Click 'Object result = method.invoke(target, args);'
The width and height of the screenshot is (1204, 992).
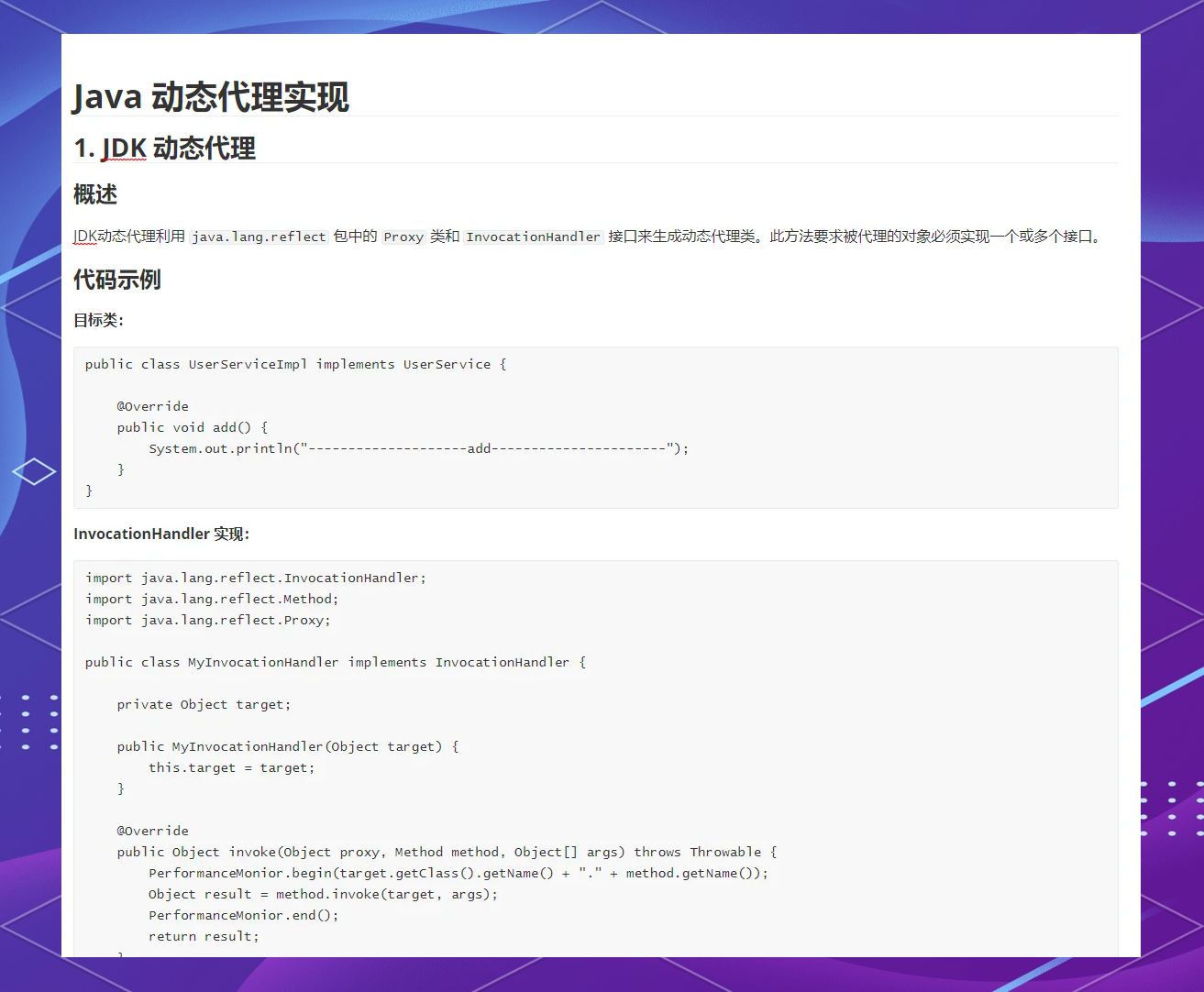[324, 894]
